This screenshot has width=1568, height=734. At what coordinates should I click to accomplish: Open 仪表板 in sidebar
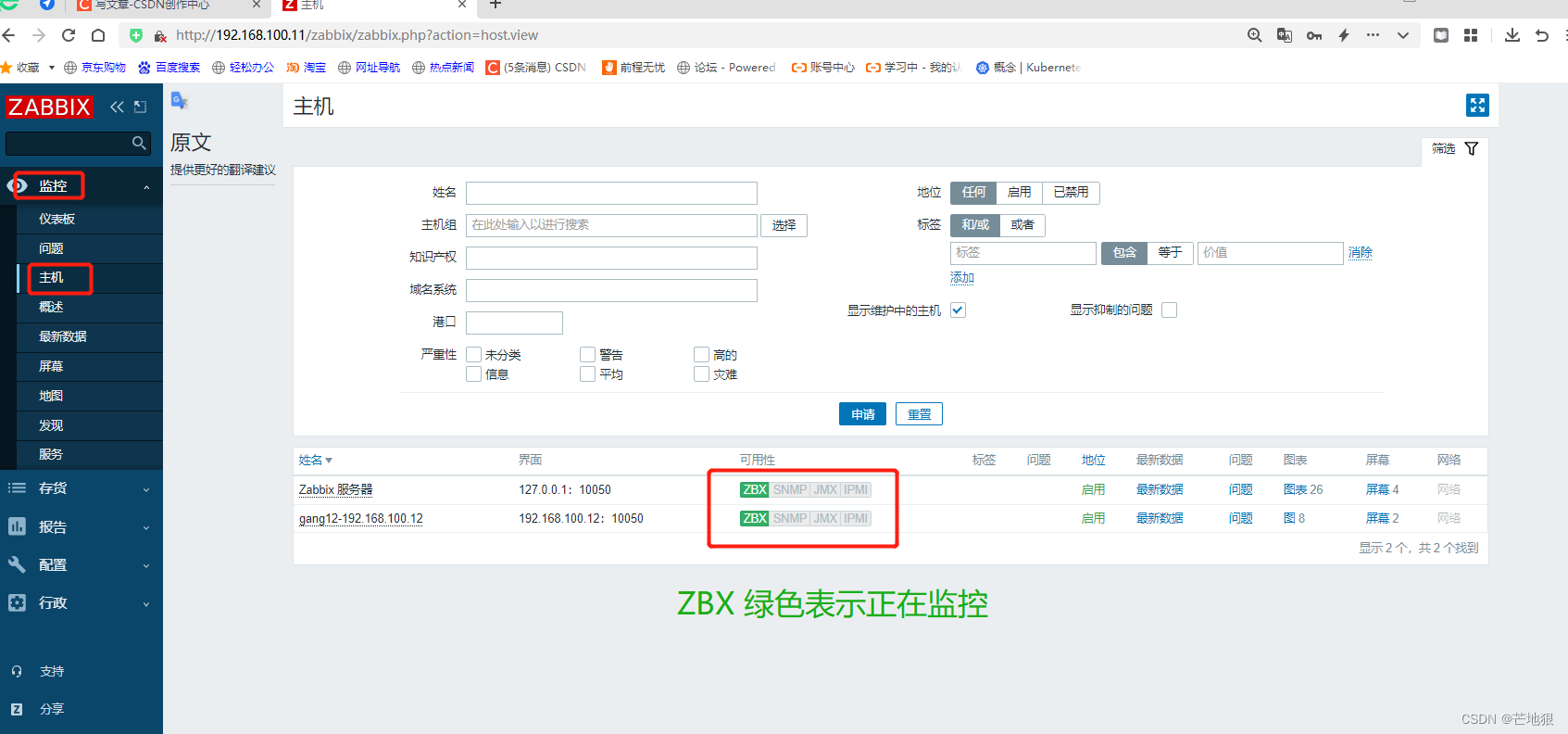[x=90, y=219]
